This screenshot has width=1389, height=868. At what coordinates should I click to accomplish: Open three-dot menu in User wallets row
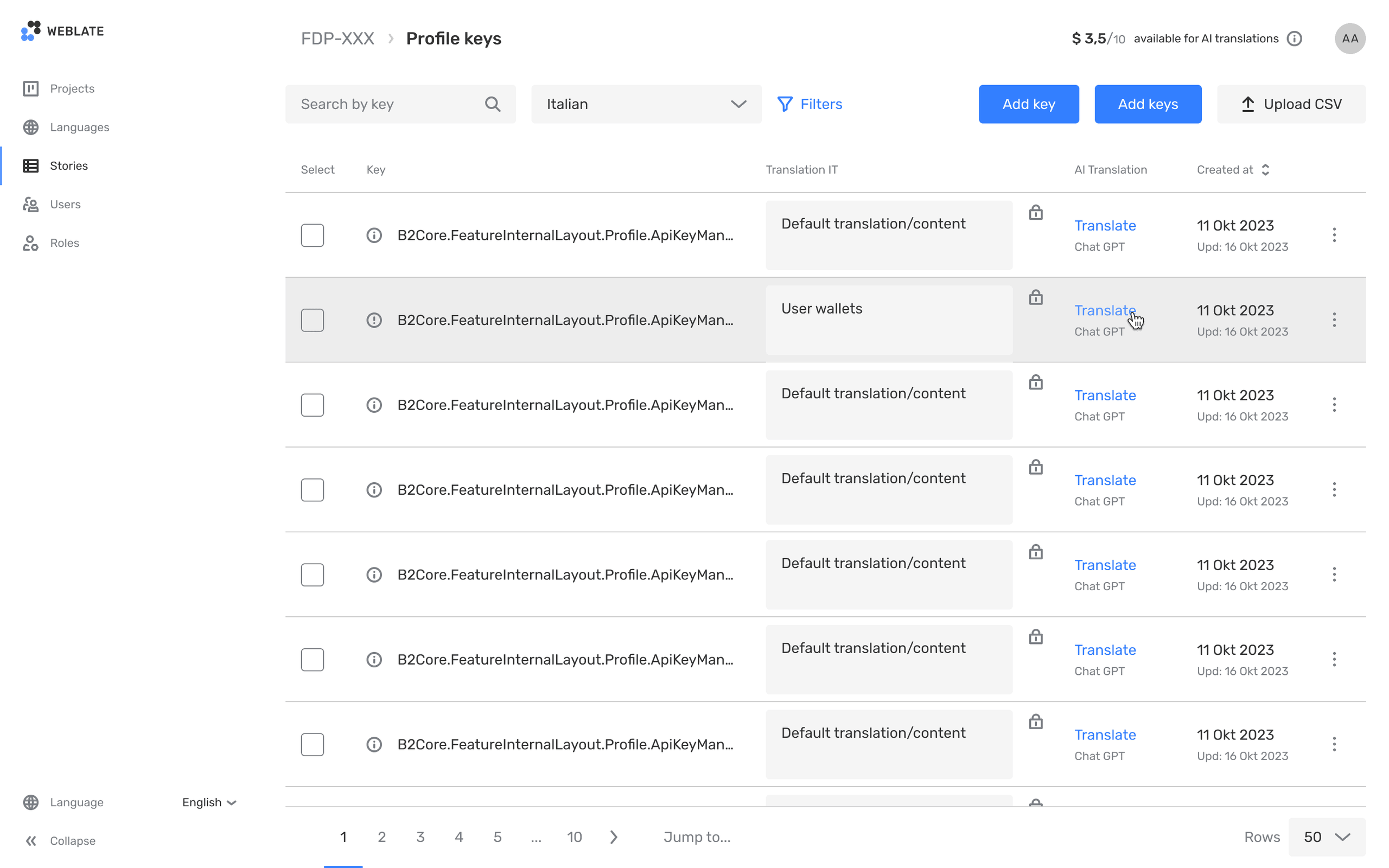pyautogui.click(x=1335, y=320)
